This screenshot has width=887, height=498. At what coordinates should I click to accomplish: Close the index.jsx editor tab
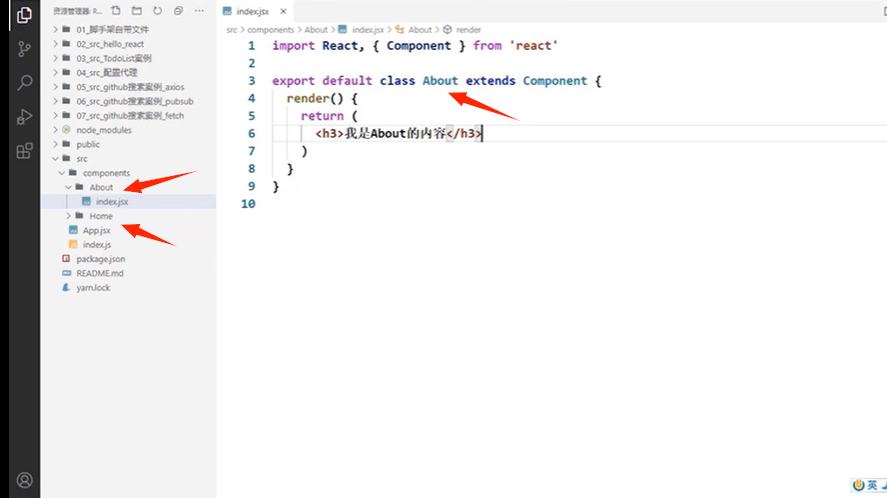tap(283, 11)
